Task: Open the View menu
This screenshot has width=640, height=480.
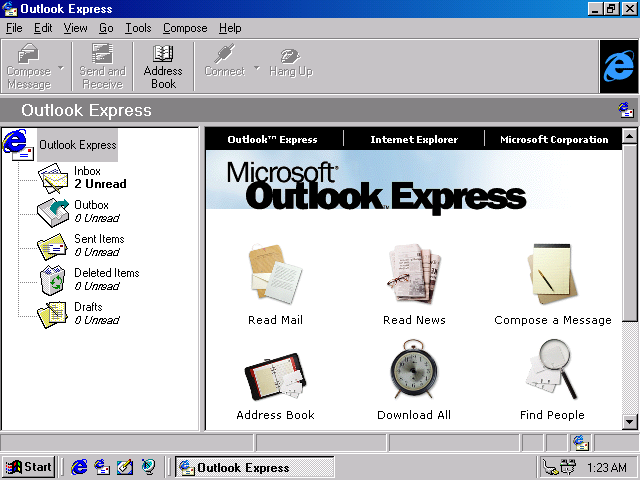Action: (x=76, y=28)
